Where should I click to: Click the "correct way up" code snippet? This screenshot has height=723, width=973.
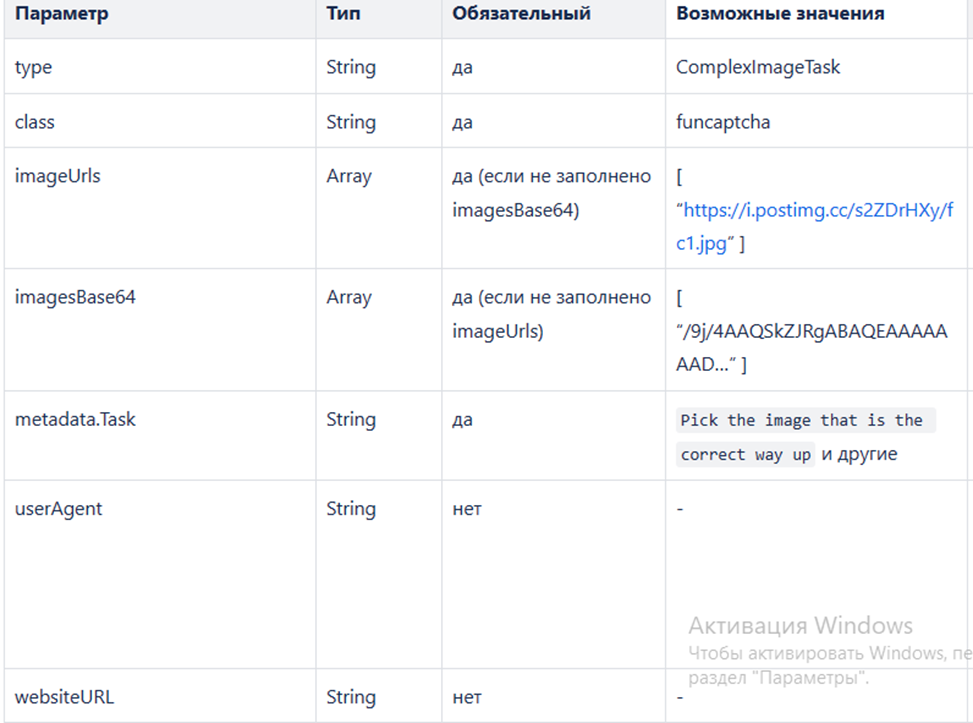pyautogui.click(x=746, y=455)
